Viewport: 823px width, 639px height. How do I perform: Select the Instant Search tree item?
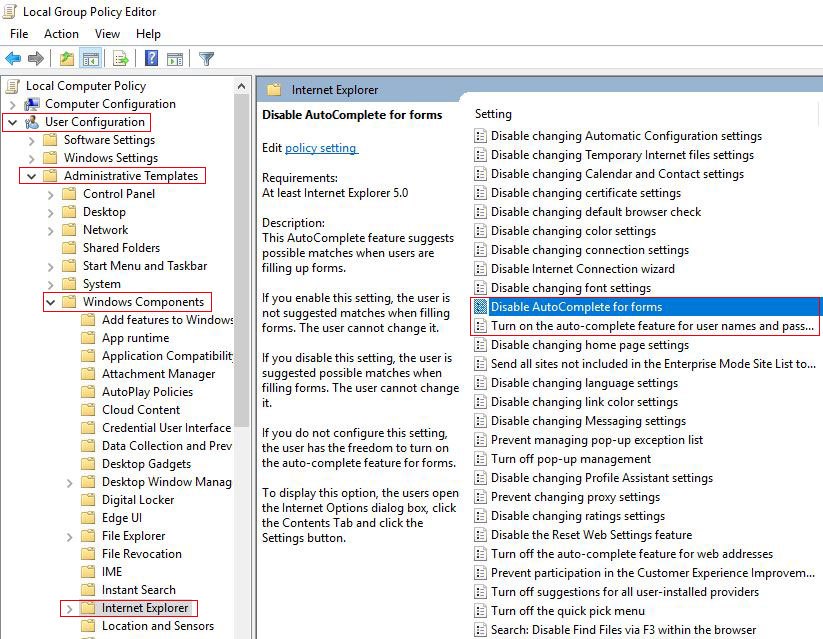[x=139, y=590]
